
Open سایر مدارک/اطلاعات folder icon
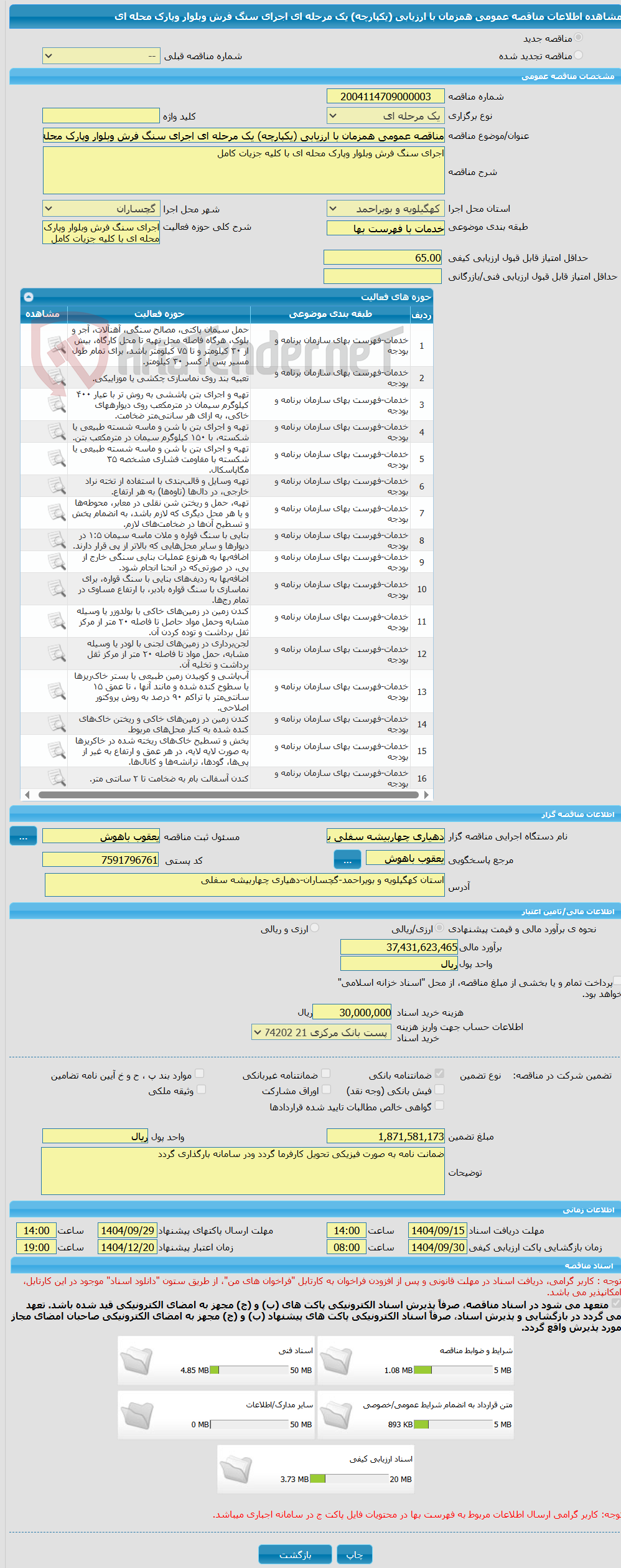point(136,1415)
